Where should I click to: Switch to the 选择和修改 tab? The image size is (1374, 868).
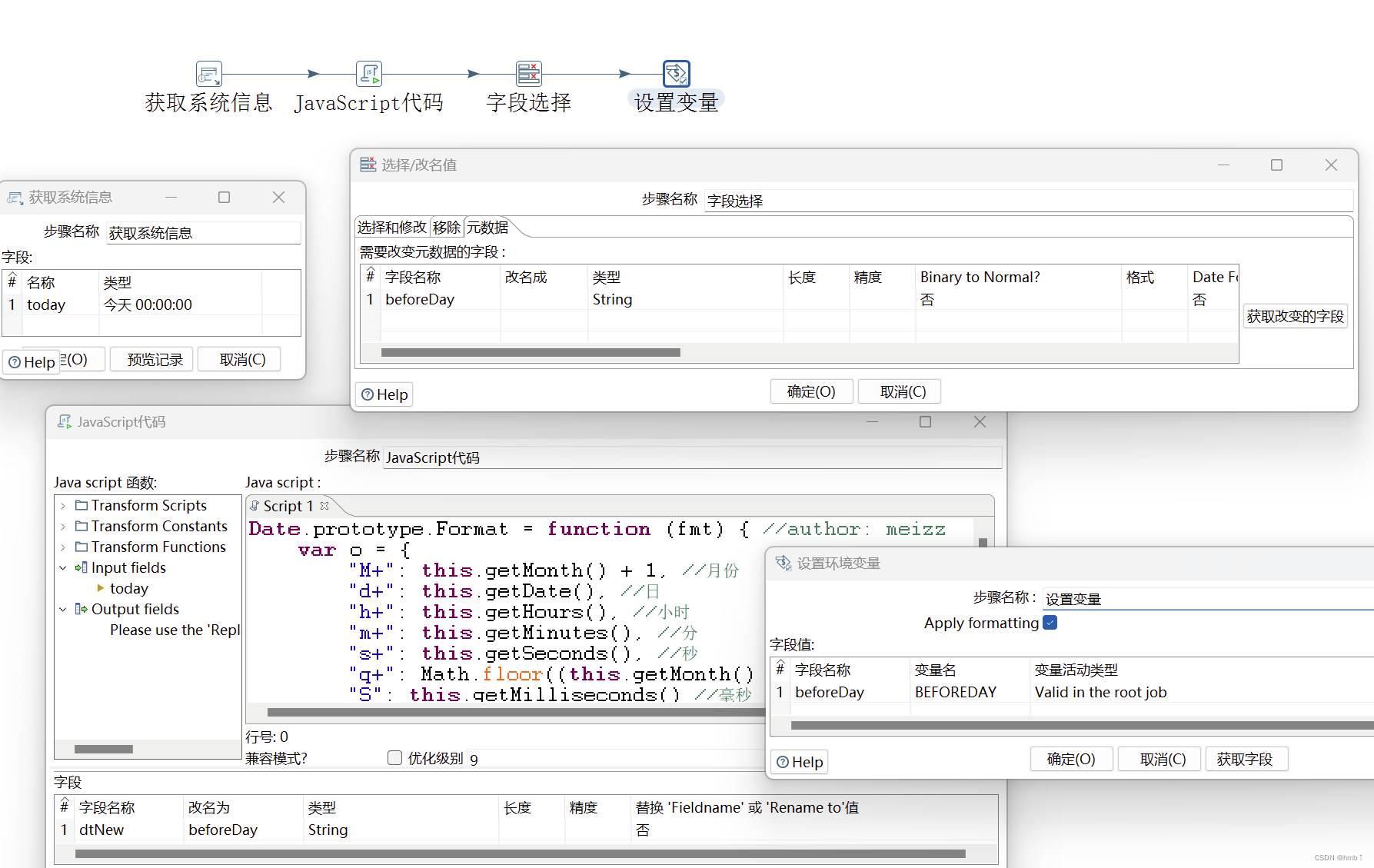tap(392, 228)
